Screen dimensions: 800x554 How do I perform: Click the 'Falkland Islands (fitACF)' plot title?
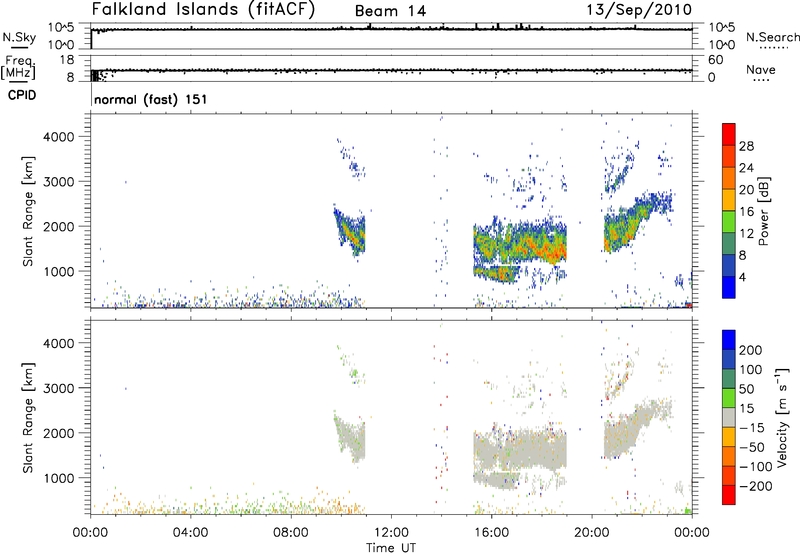pyautogui.click(x=203, y=9)
